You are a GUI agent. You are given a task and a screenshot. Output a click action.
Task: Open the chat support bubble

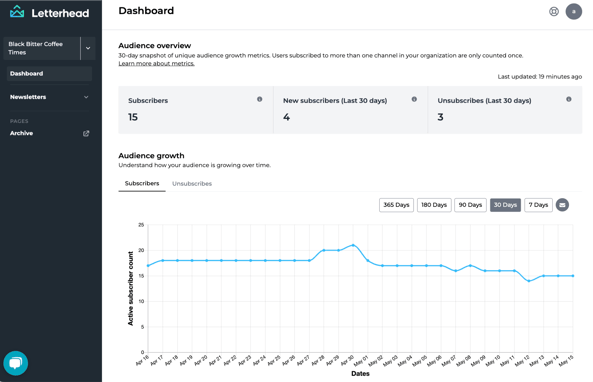[x=16, y=363]
